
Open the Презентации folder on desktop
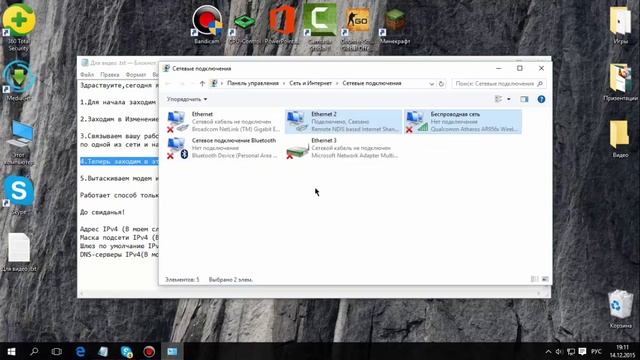tap(620, 82)
